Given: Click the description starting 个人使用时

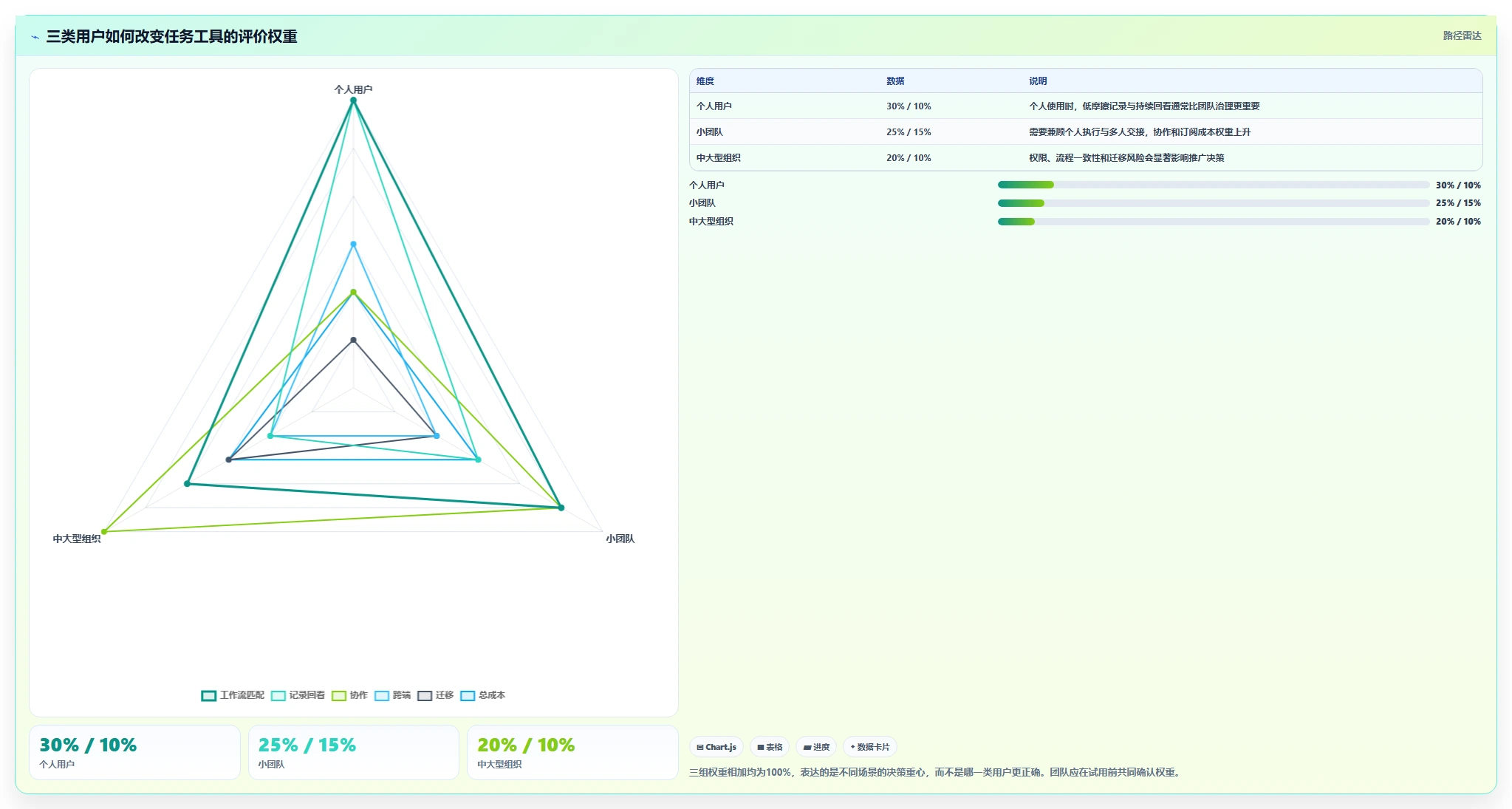Looking at the screenshot, I should point(1144,106).
